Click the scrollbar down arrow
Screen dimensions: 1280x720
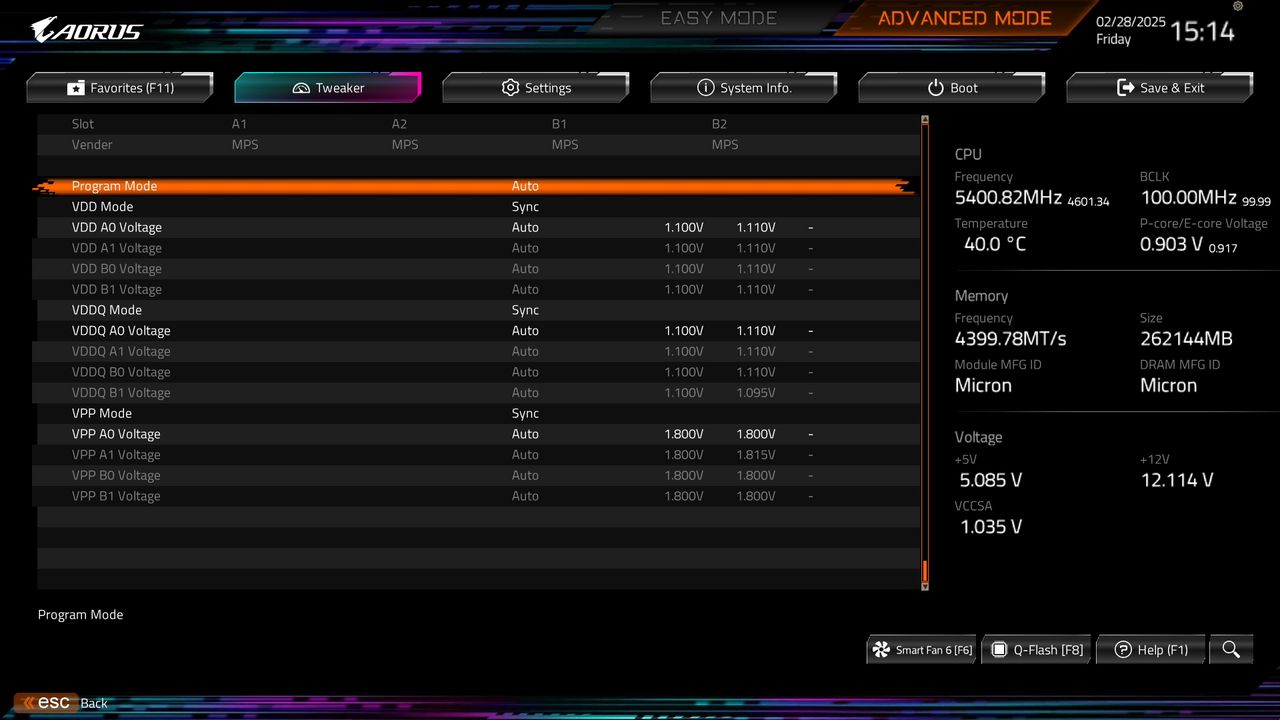[x=925, y=587]
